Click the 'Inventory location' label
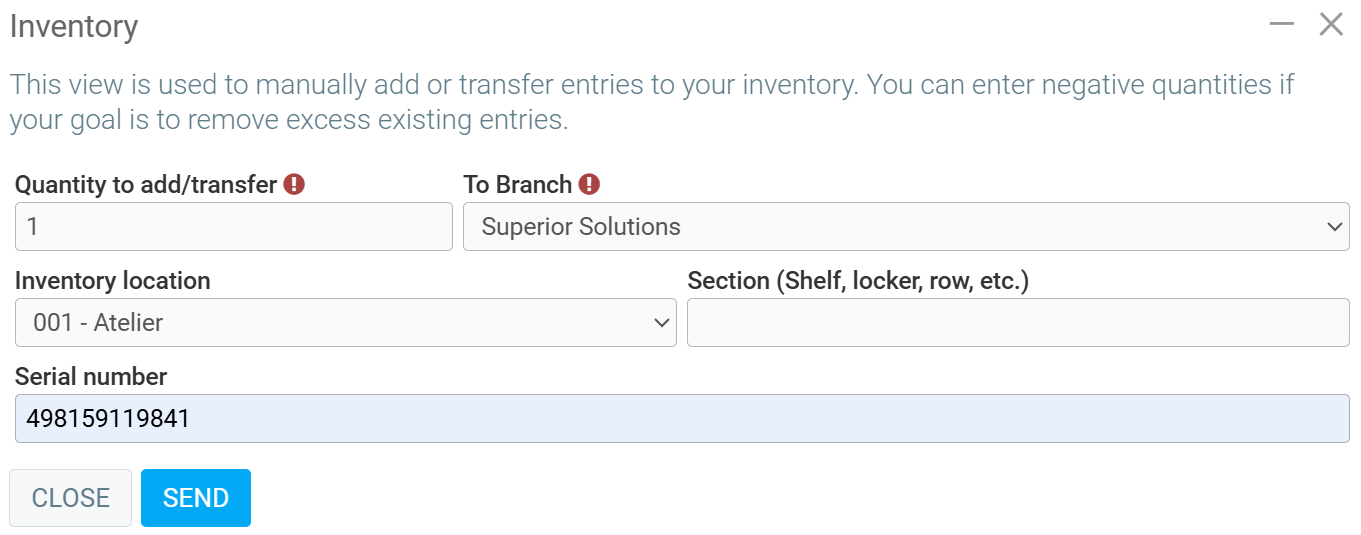This screenshot has height=535, width=1361. [112, 281]
